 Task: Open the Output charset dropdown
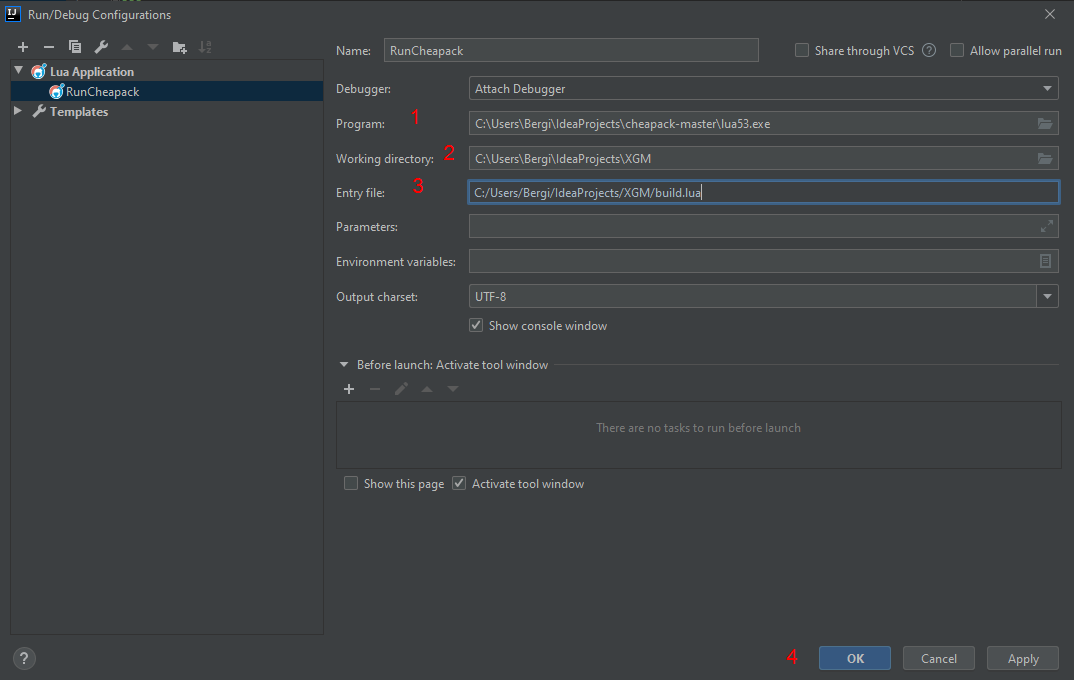[x=1047, y=296]
